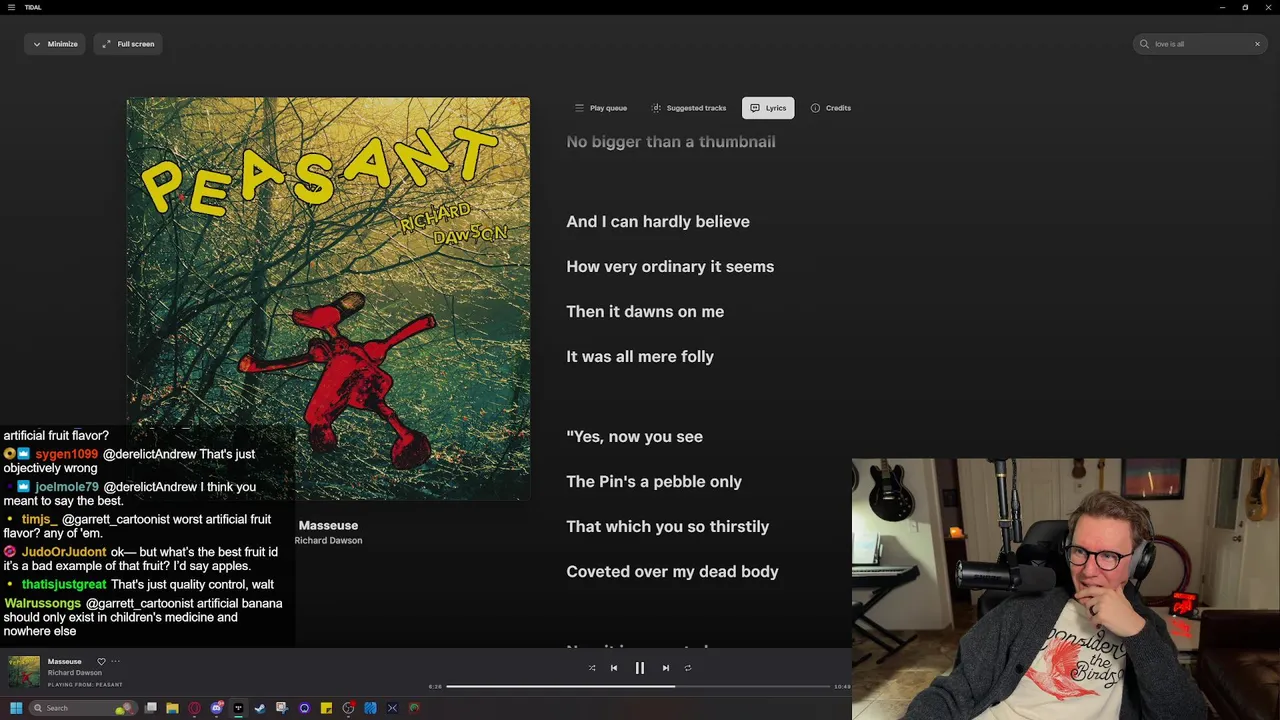Image resolution: width=1280 pixels, height=720 pixels.
Task: Open Opera browser from taskbar
Action: click(195, 708)
